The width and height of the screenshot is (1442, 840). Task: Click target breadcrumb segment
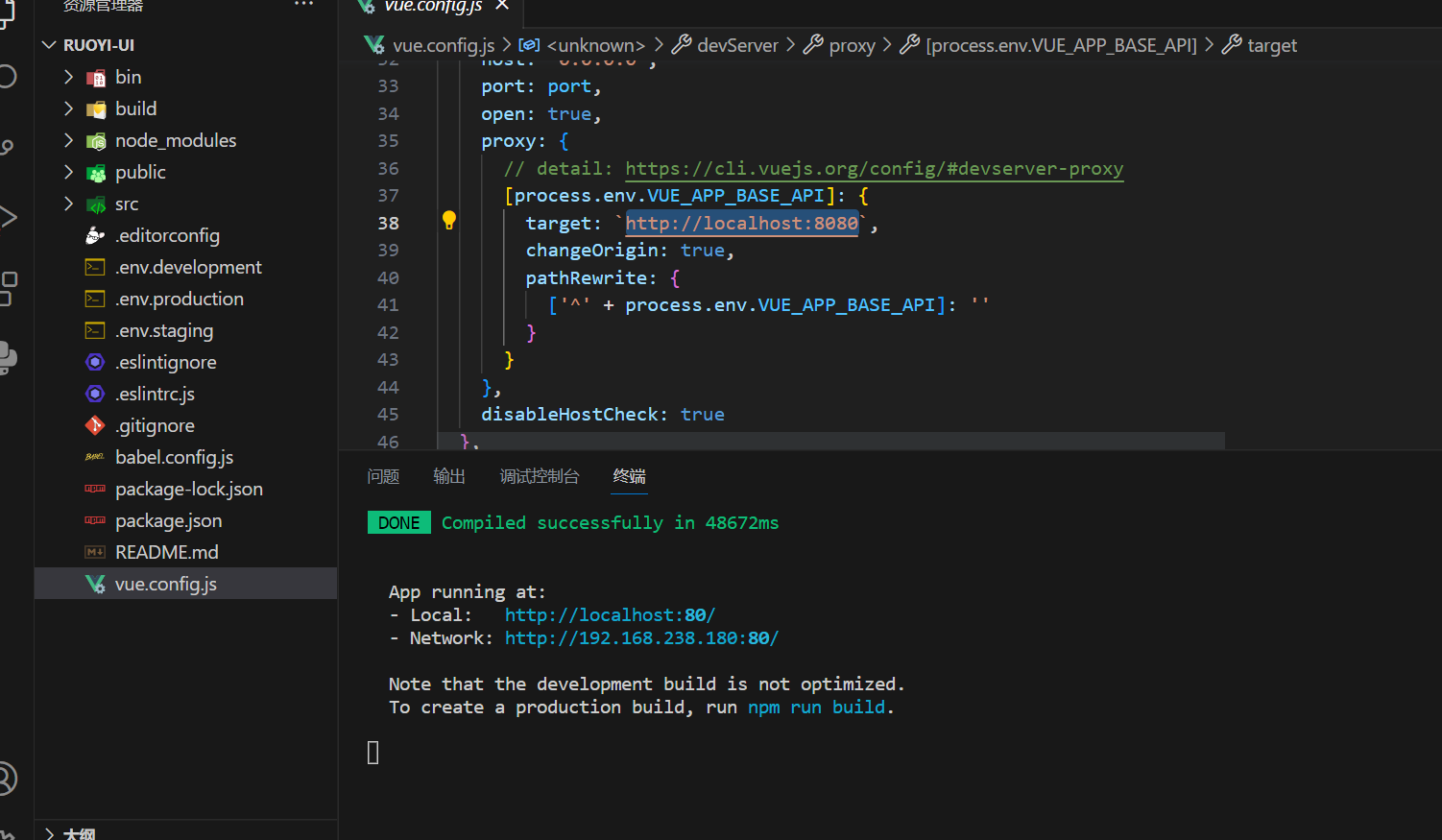[1272, 45]
